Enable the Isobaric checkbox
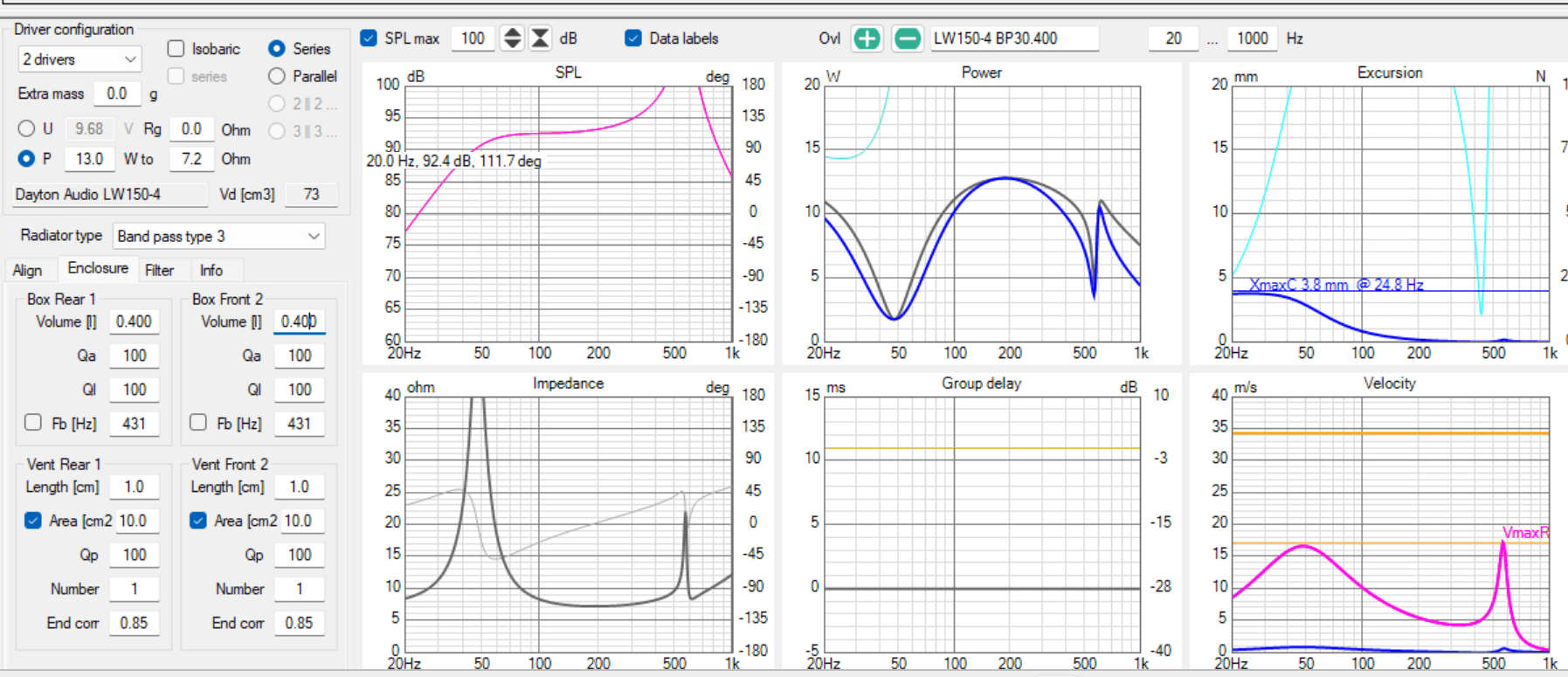Image resolution: width=1568 pixels, height=677 pixels. (176, 48)
